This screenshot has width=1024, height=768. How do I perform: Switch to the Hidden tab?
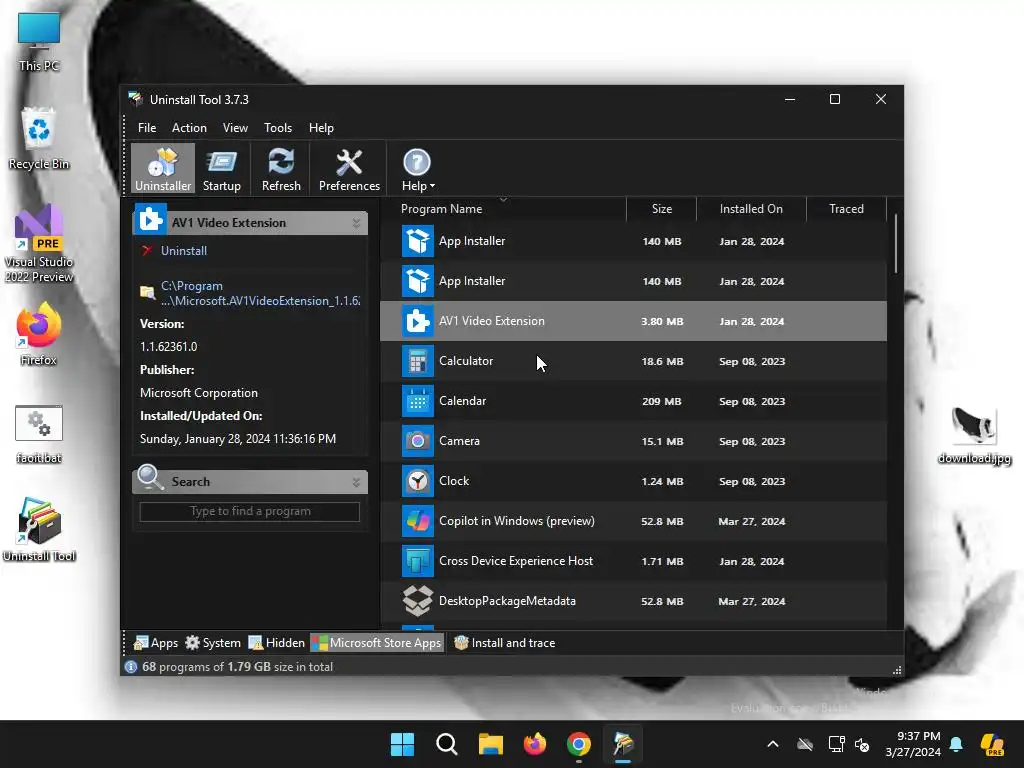coord(276,643)
